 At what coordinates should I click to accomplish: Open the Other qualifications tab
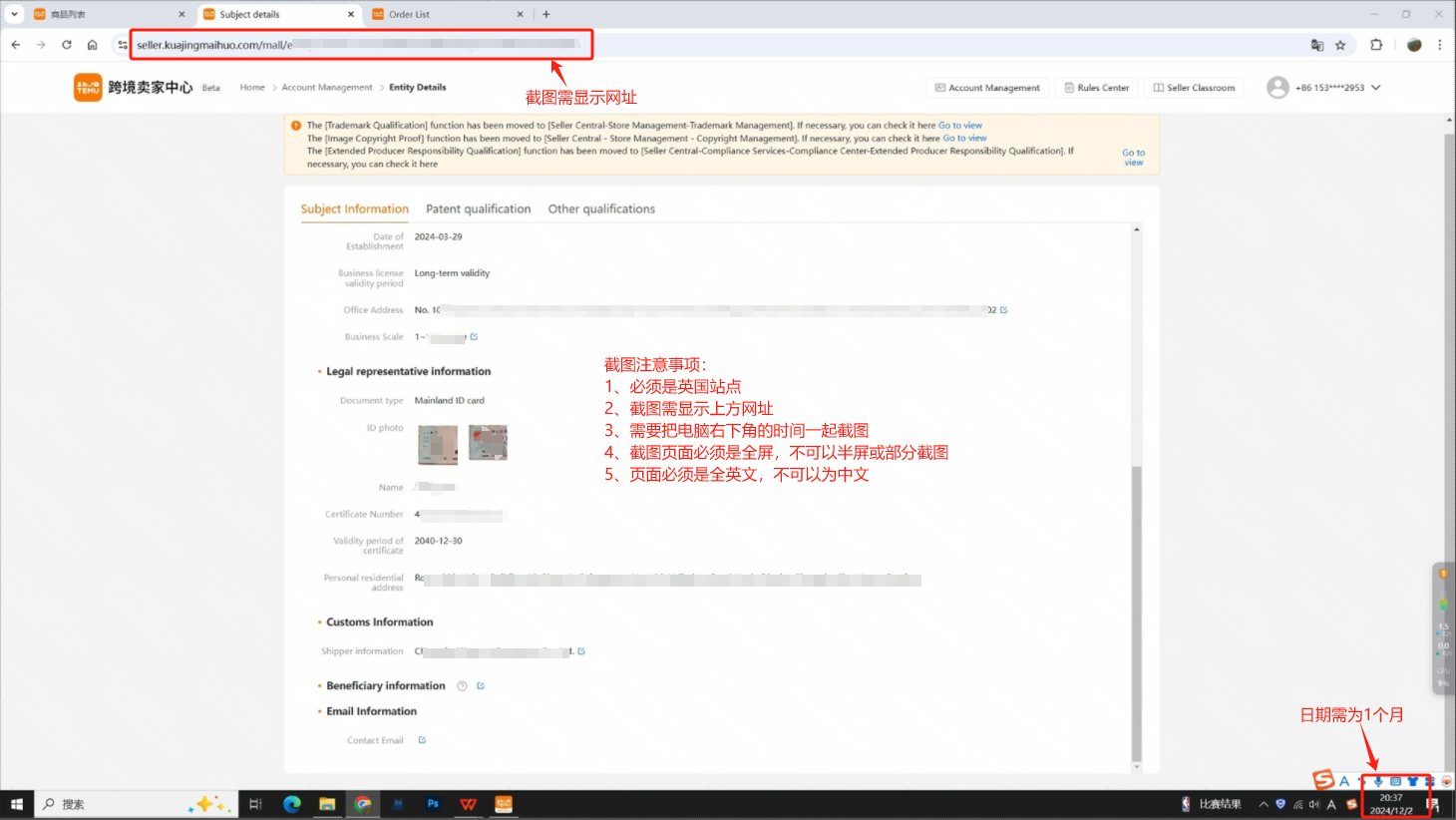click(601, 209)
